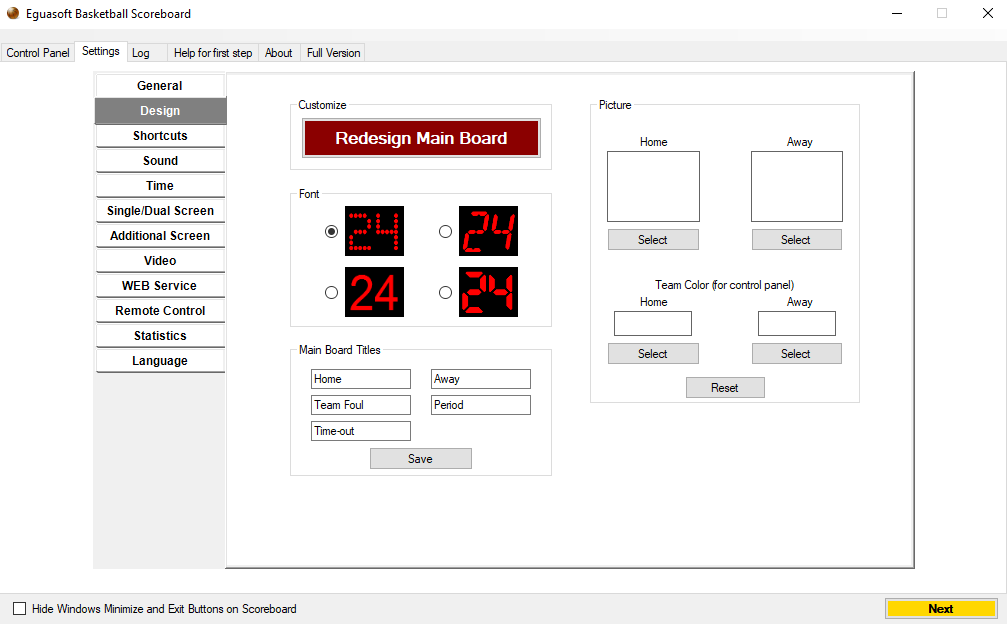Open Video settings section
The image size is (1007, 624).
coord(160,261)
